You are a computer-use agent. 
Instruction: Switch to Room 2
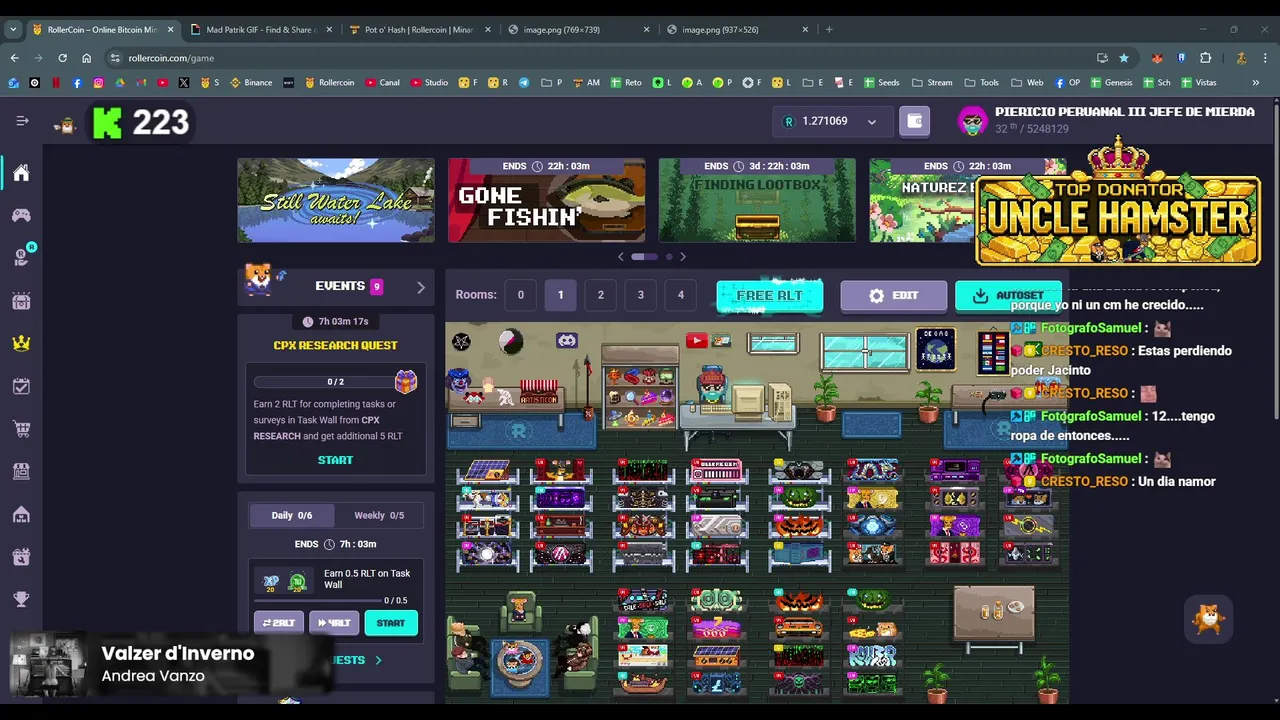tap(600, 295)
